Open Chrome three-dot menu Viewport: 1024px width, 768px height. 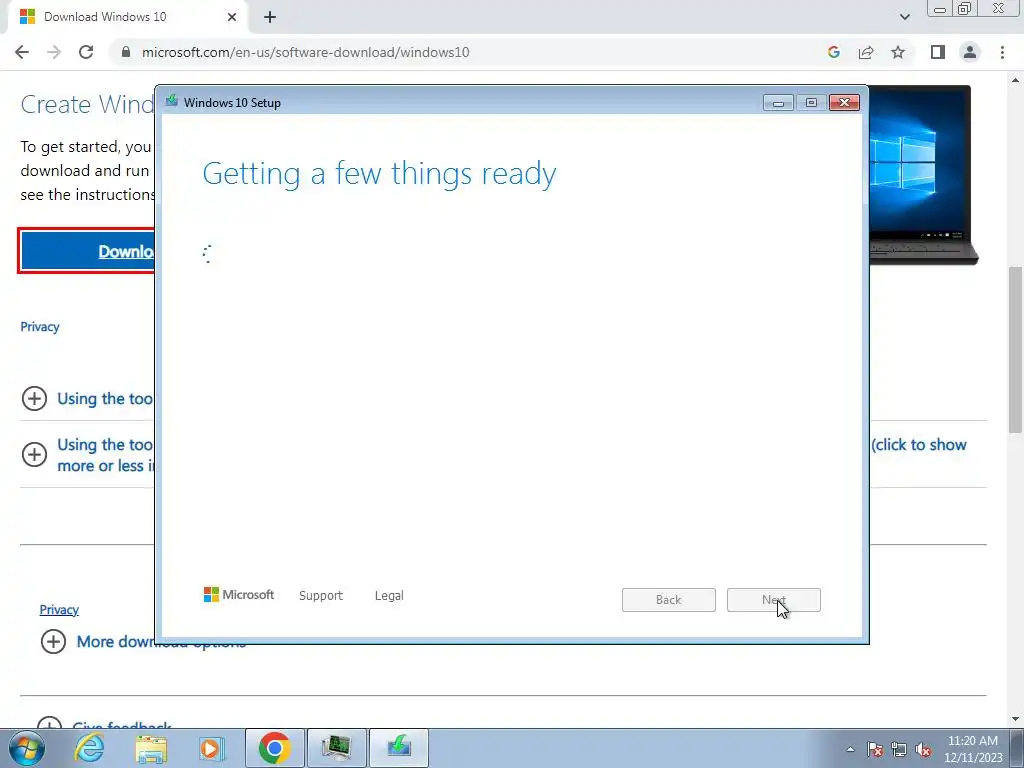point(1002,52)
